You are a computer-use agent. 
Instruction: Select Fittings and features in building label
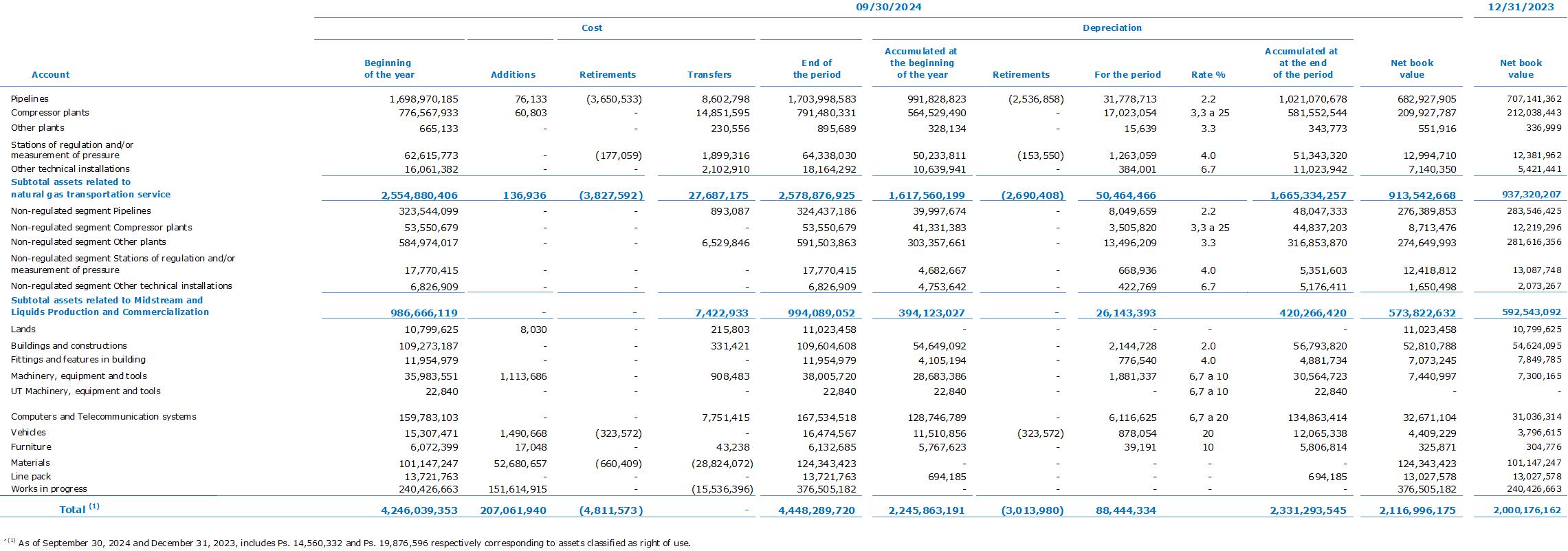coord(78,360)
